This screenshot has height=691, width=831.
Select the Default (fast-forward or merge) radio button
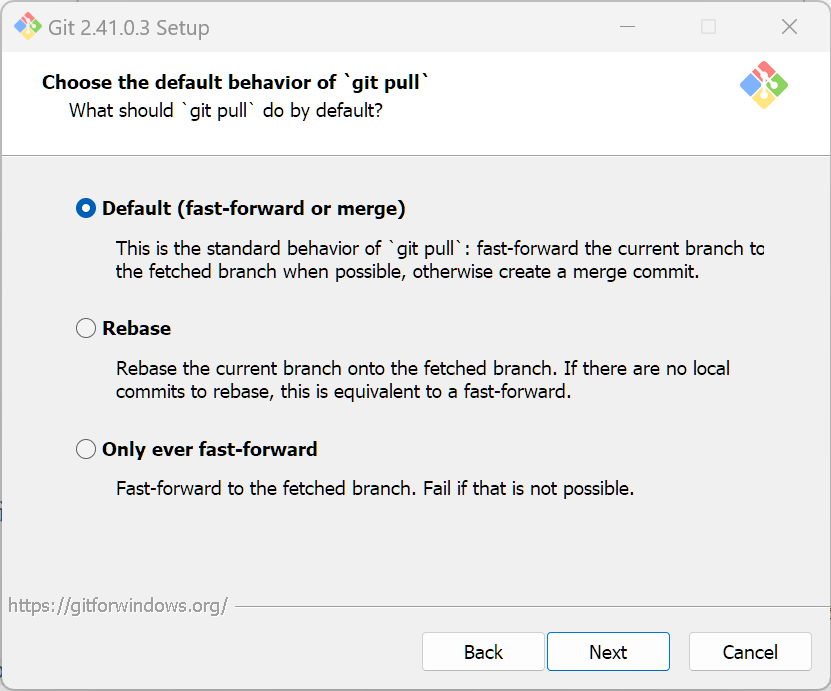pyautogui.click(x=87, y=209)
